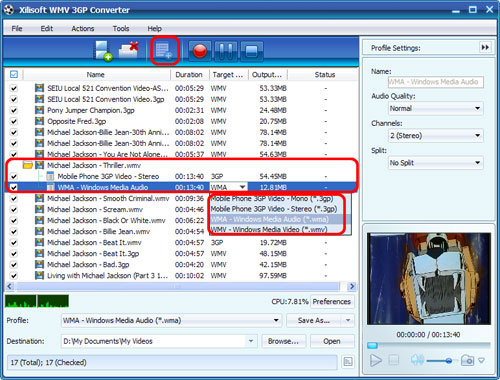500x380 pixels.
Task: Click the file icon of Michael Jackson - Black Or White.wmv
Action: click(x=39, y=220)
